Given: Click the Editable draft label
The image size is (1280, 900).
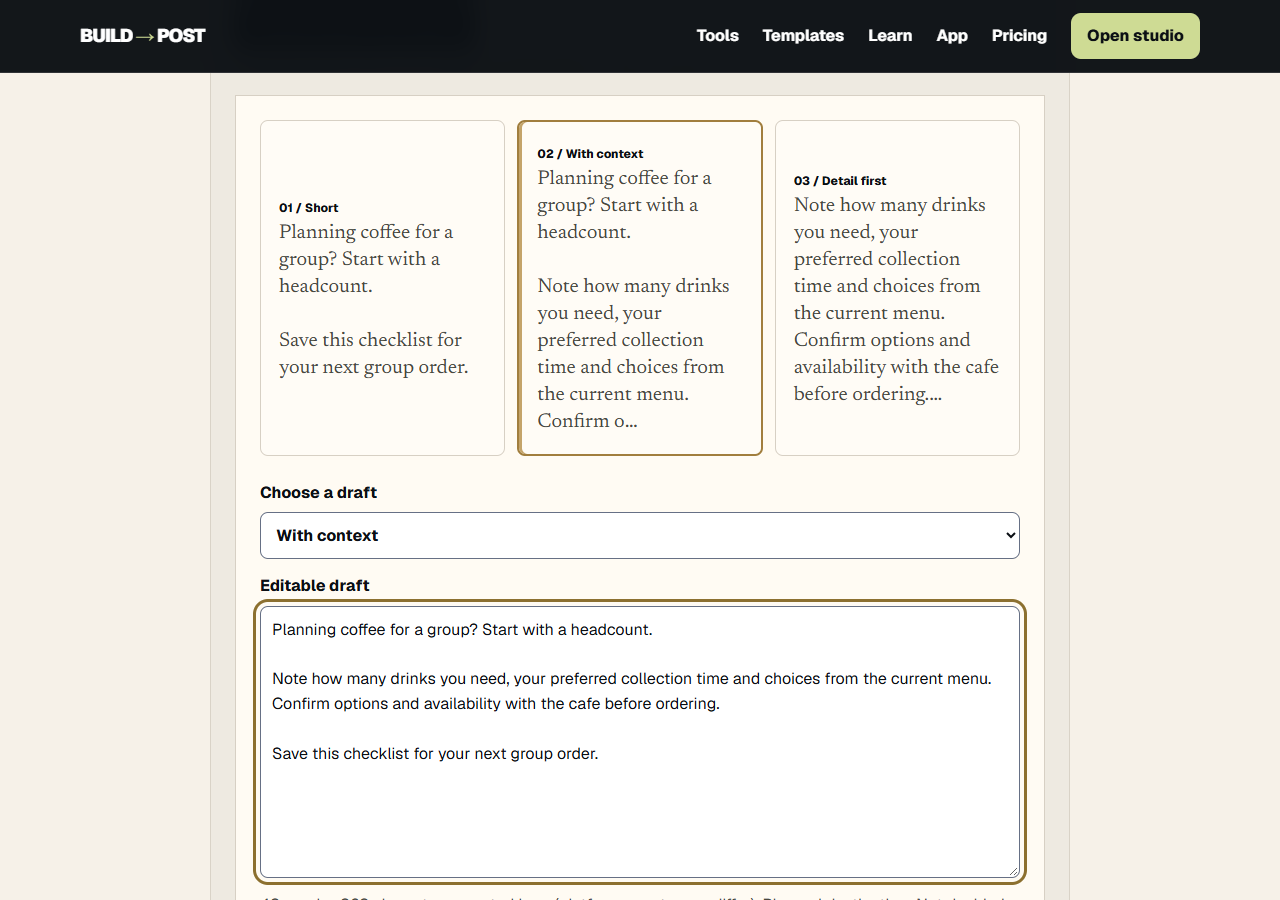Looking at the screenshot, I should point(315,585).
